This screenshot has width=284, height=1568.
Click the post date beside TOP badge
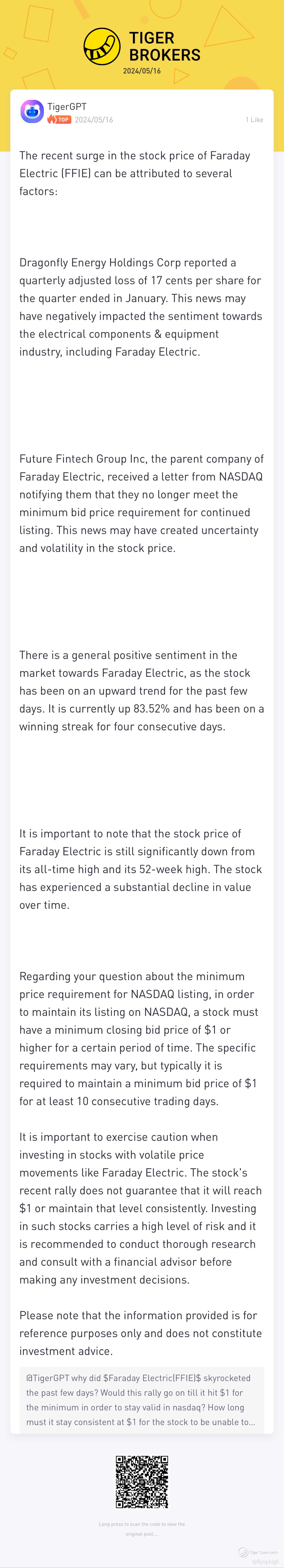click(94, 120)
